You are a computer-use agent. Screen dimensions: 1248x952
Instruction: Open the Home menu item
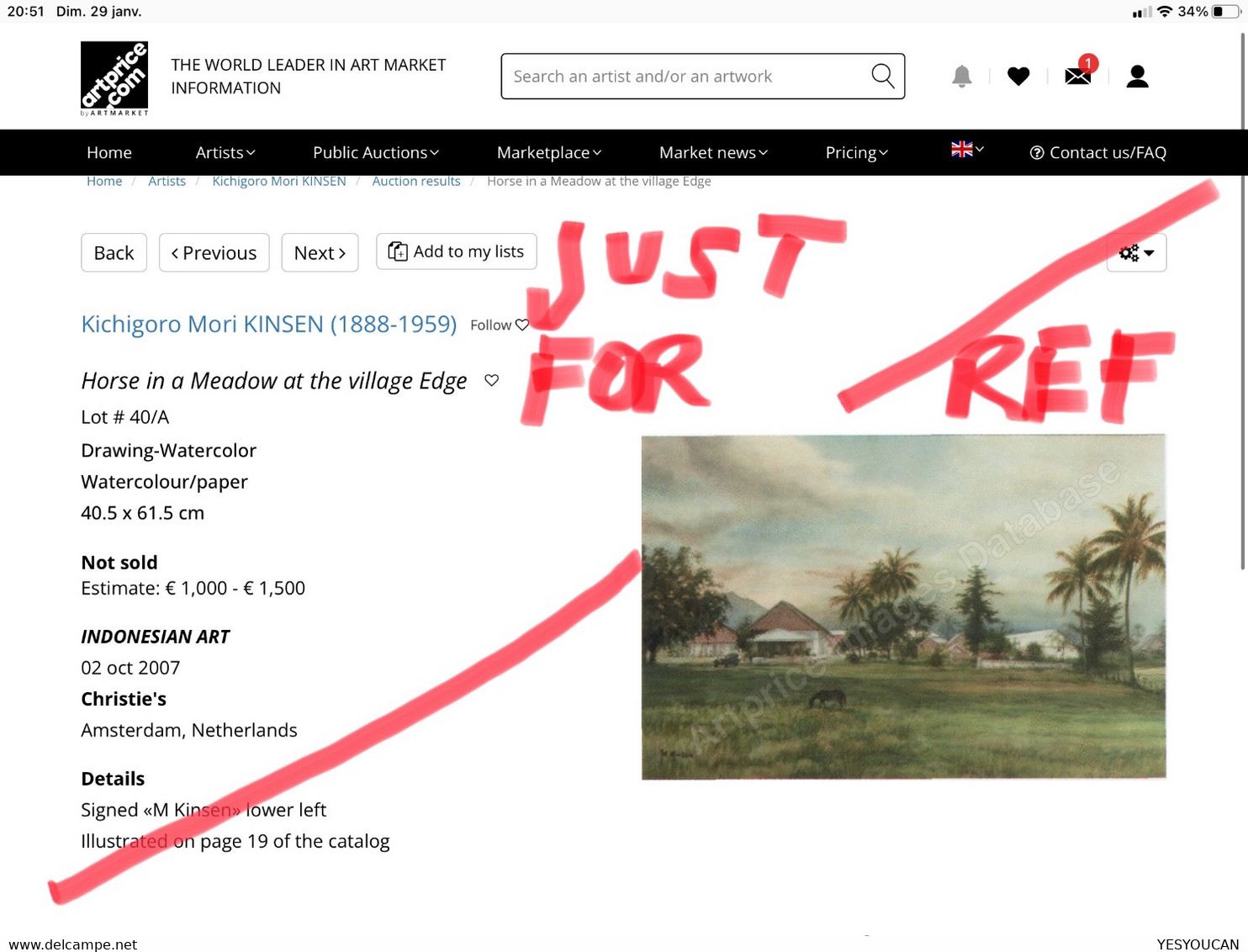109,152
